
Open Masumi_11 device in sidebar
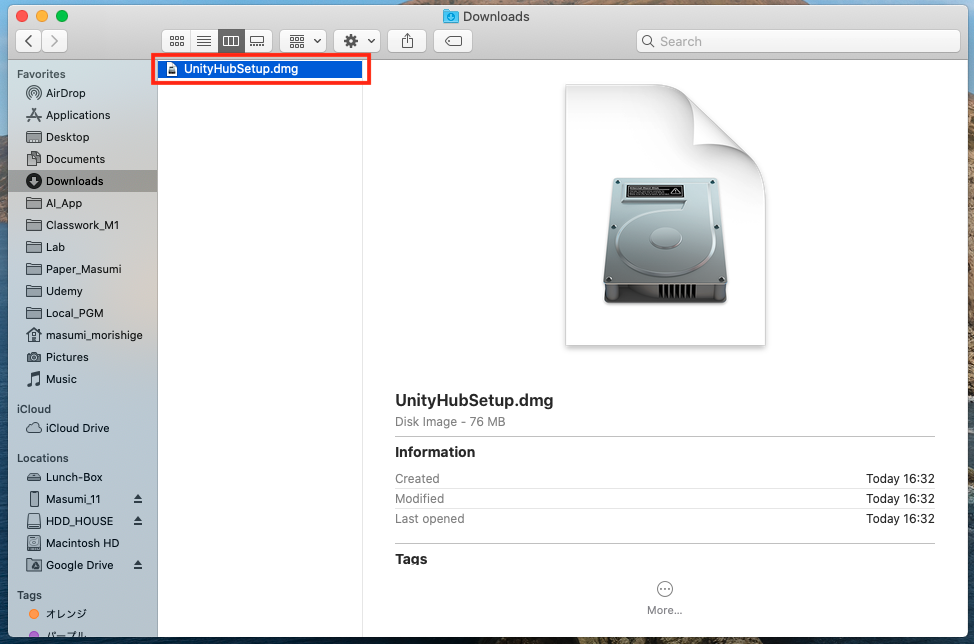[73, 499]
